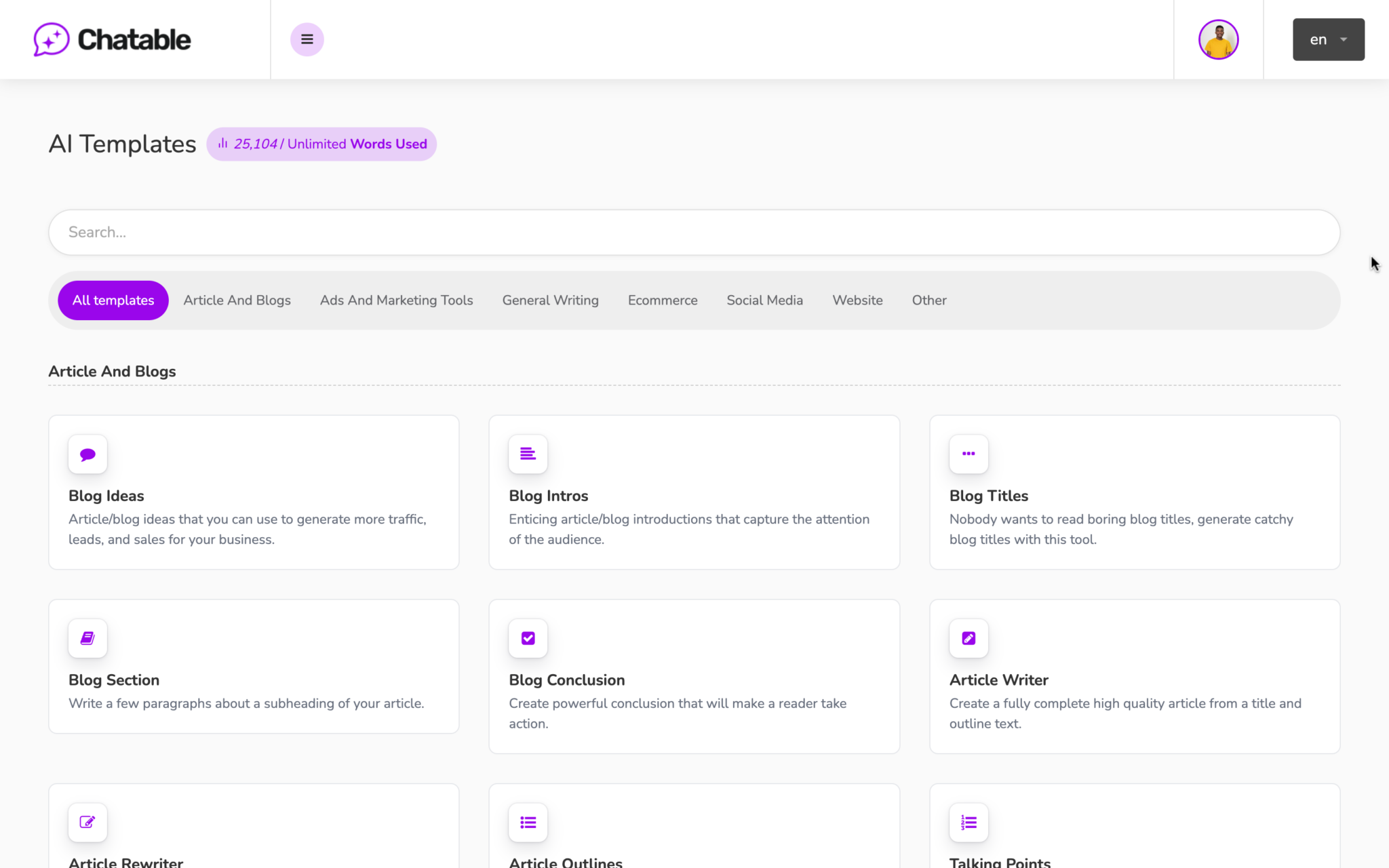Screen dimensions: 1389x868
Task: Click the Words Used usage badge
Action: [321, 144]
